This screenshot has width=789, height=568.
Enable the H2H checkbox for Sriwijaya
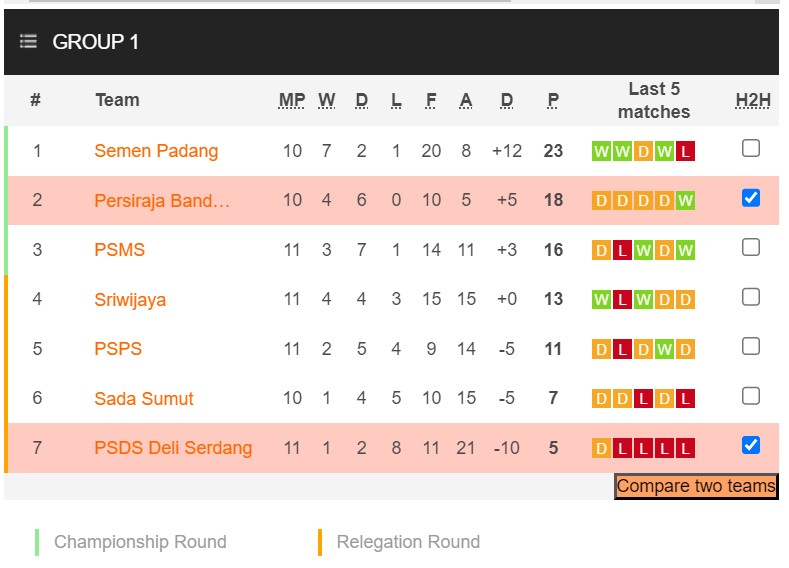tap(751, 297)
